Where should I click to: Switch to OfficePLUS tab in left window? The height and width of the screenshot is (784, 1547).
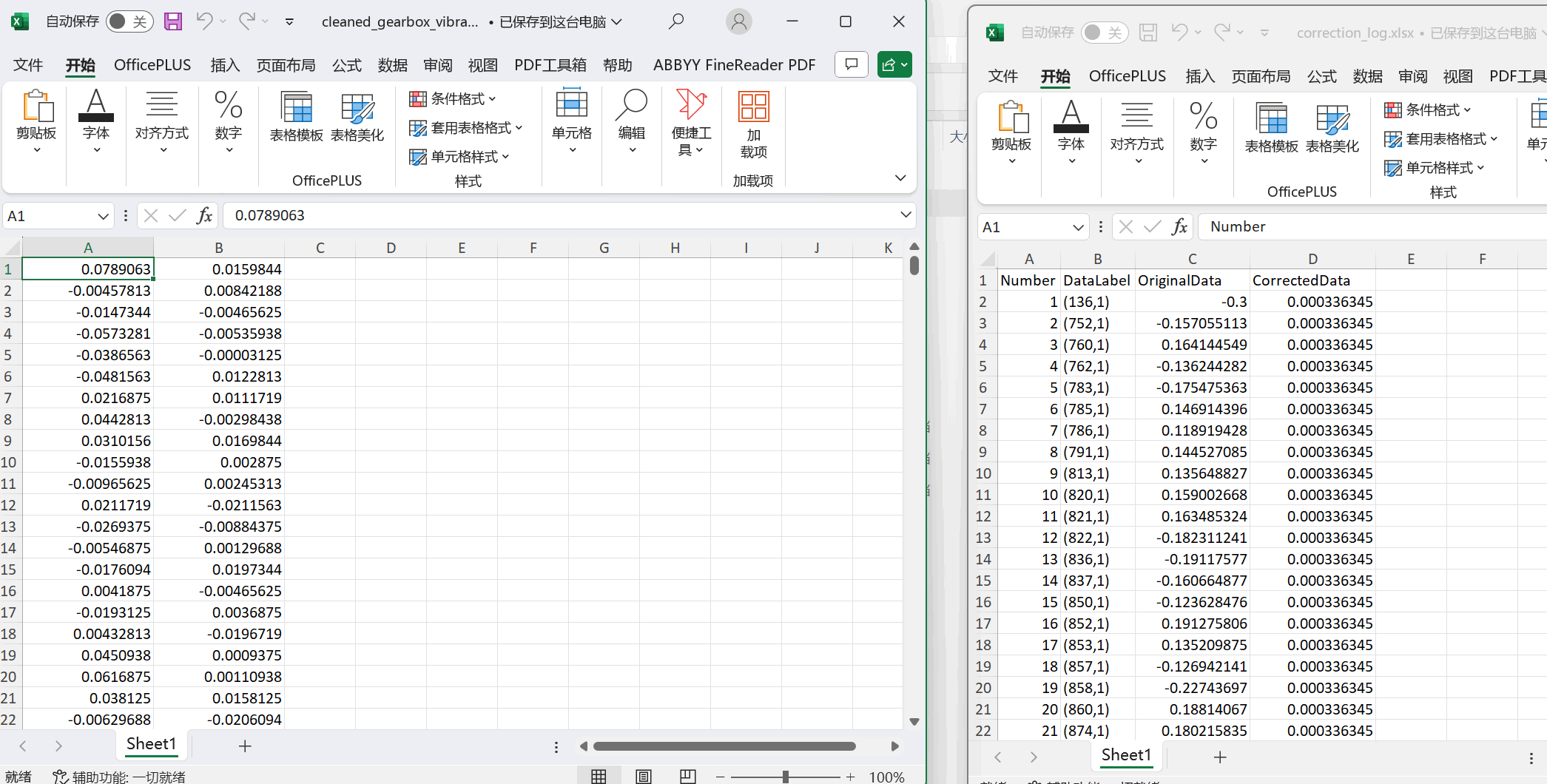[152, 65]
